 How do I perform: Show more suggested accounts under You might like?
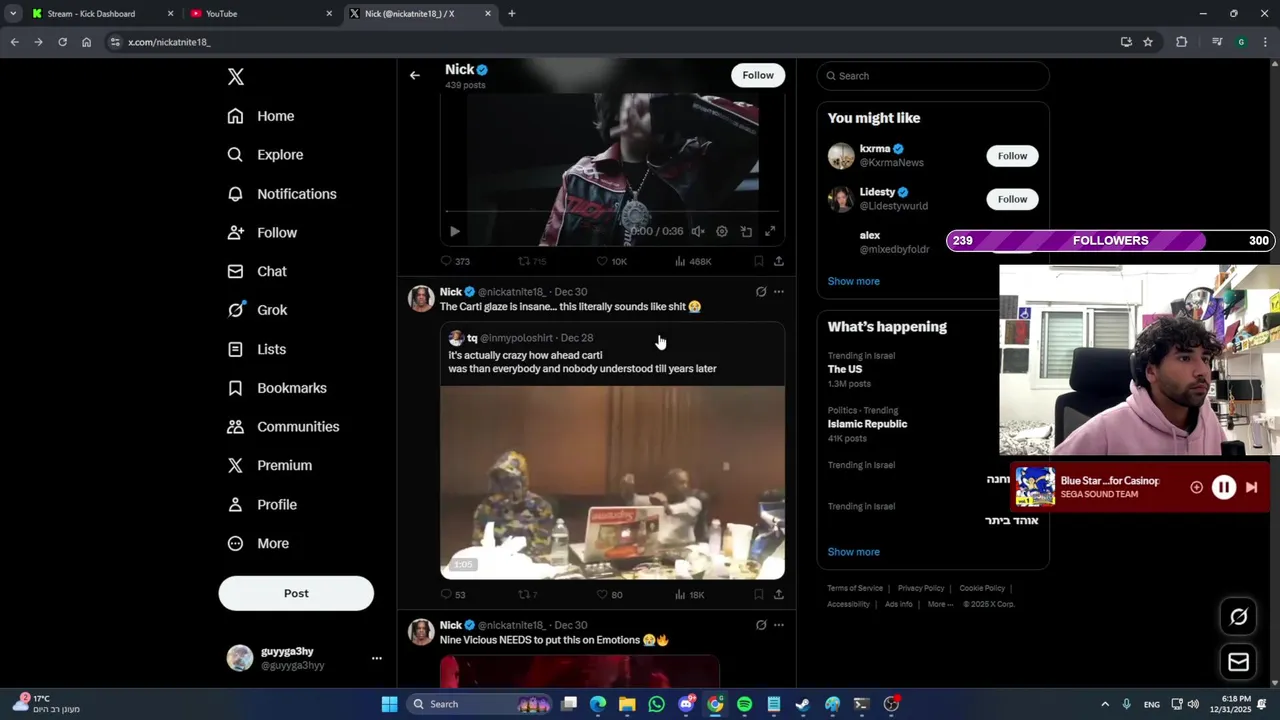coord(853,281)
